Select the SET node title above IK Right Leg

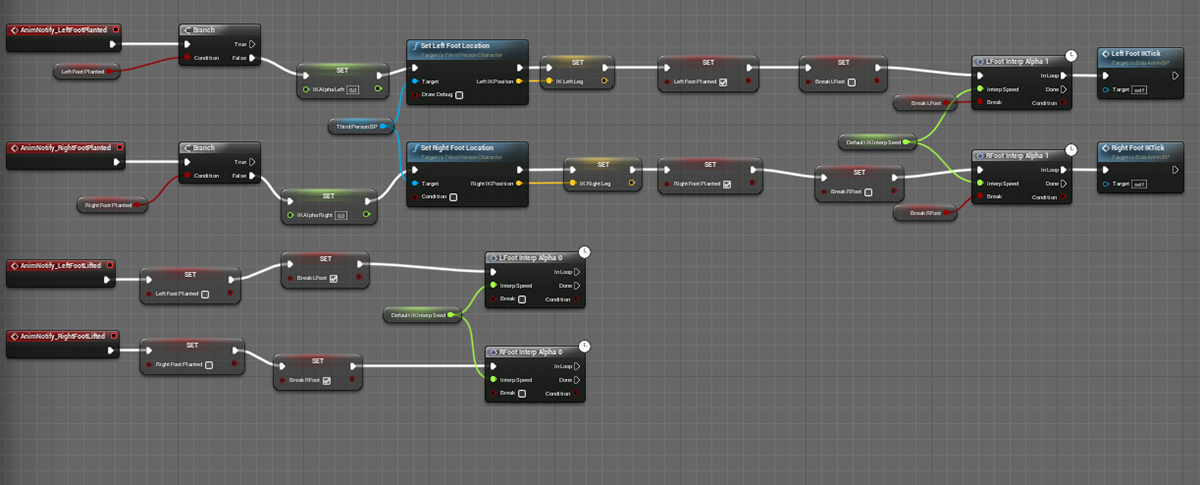[x=603, y=163]
